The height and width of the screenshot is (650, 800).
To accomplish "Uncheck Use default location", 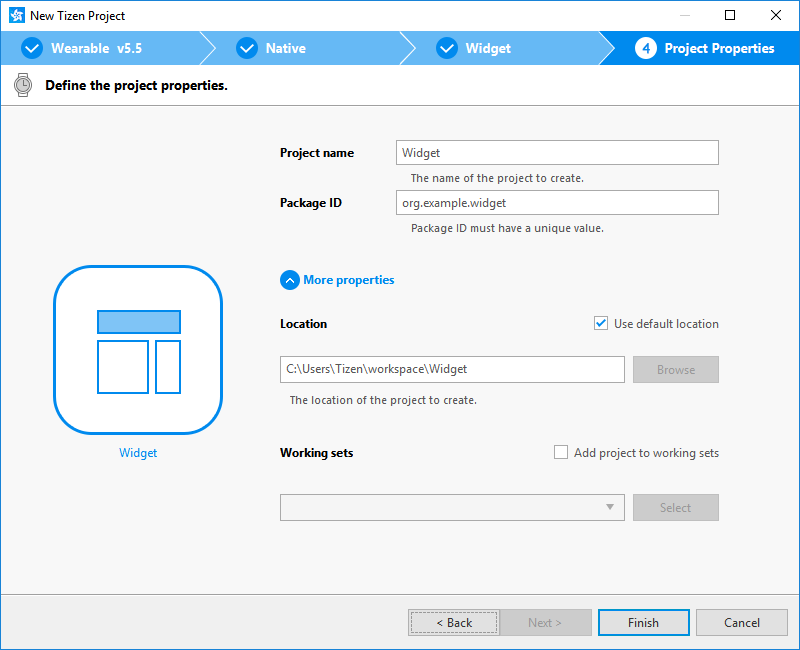I will [x=601, y=323].
